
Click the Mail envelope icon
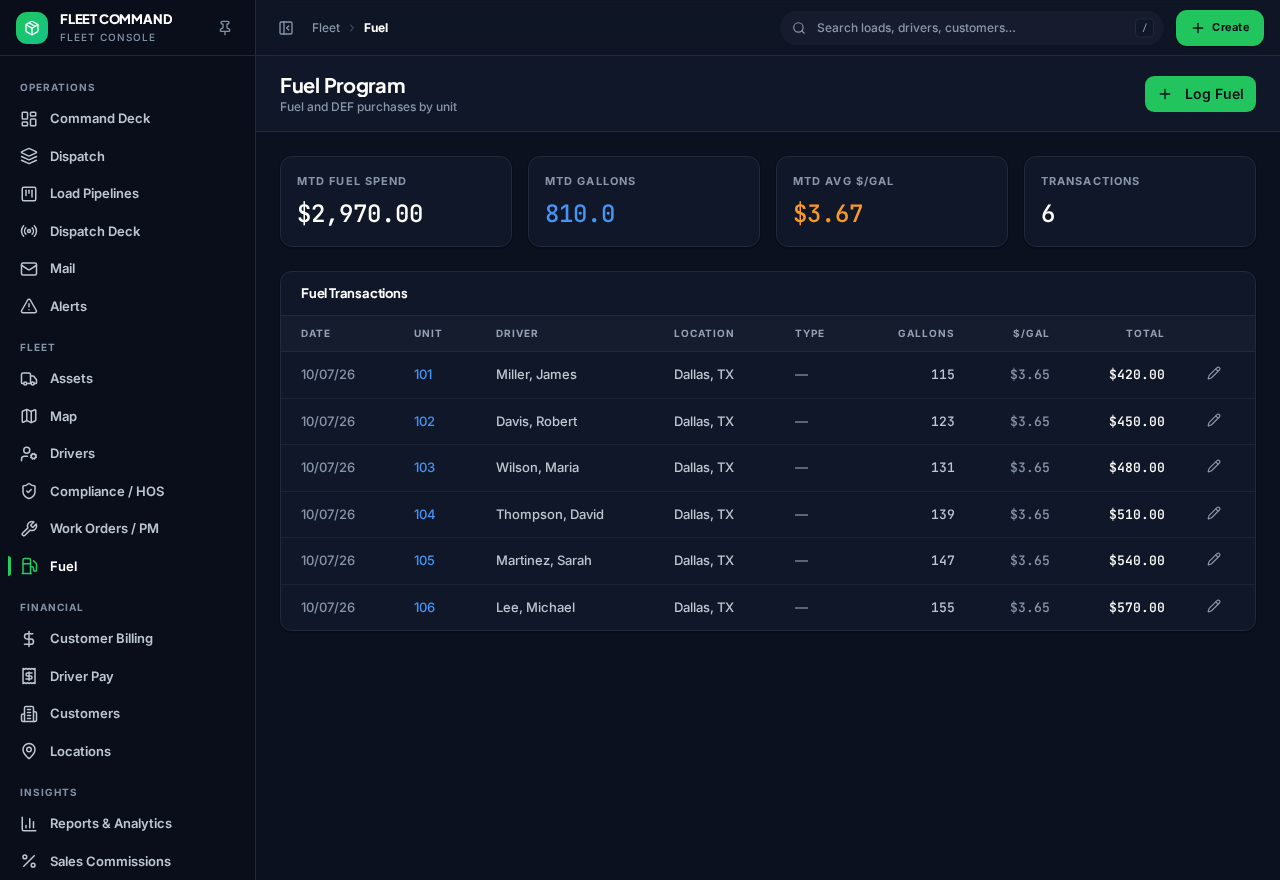tap(29, 269)
